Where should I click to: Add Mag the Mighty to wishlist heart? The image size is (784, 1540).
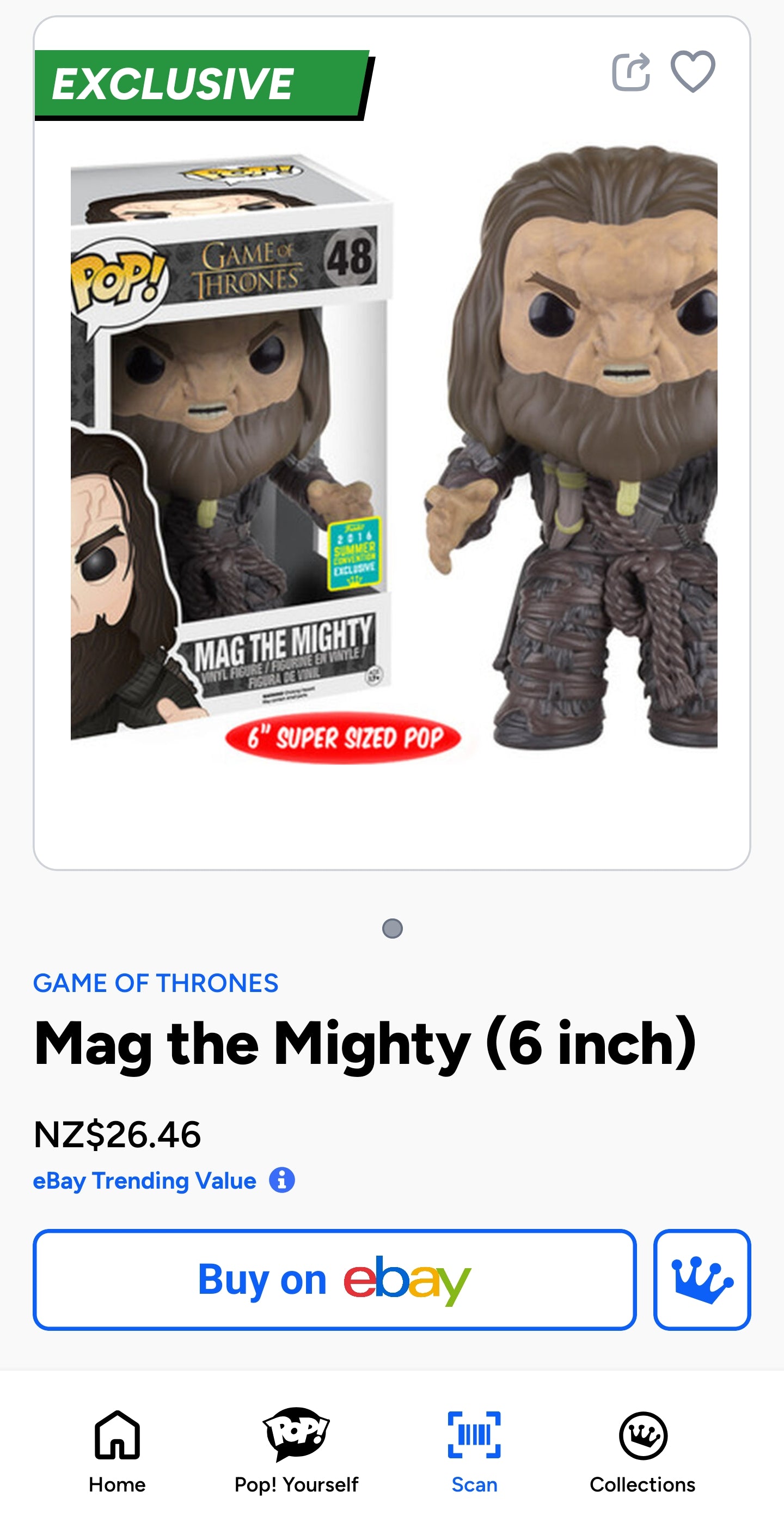(x=693, y=72)
